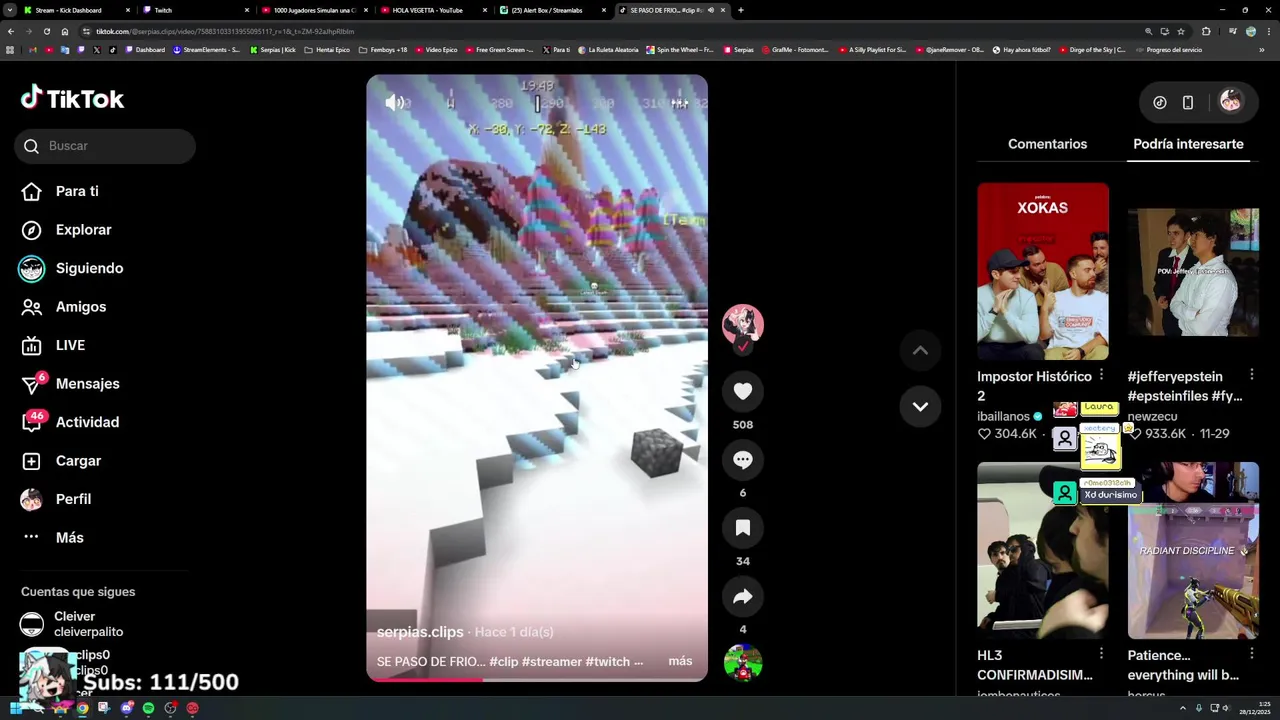
Task: Open the creator avatar beside the video
Action: [742, 324]
